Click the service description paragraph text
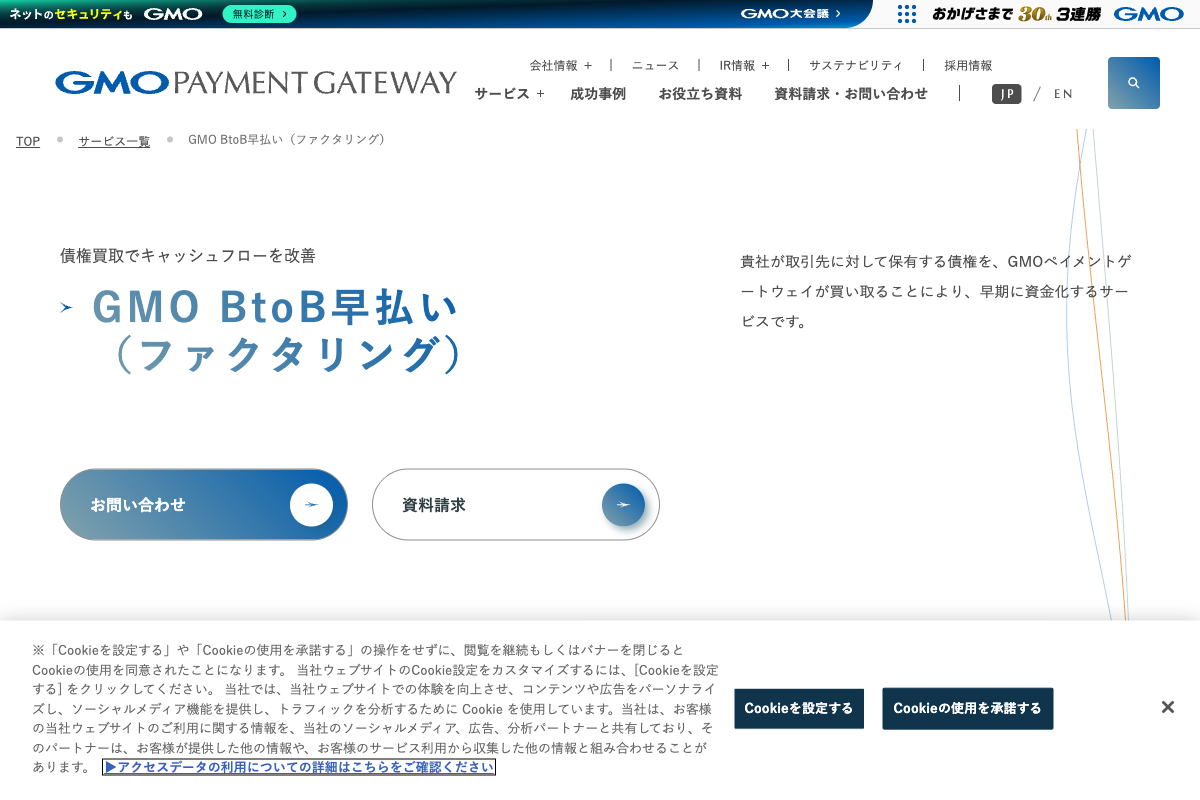The width and height of the screenshot is (1200, 800). [936, 291]
